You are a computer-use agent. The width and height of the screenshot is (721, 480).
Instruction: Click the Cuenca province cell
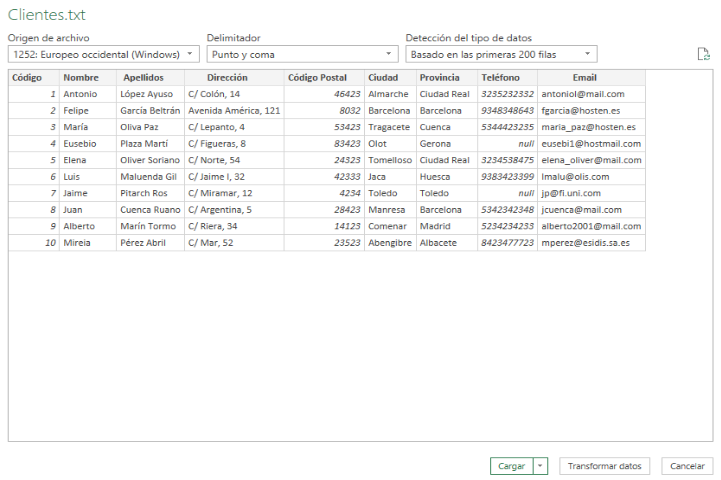point(447,127)
